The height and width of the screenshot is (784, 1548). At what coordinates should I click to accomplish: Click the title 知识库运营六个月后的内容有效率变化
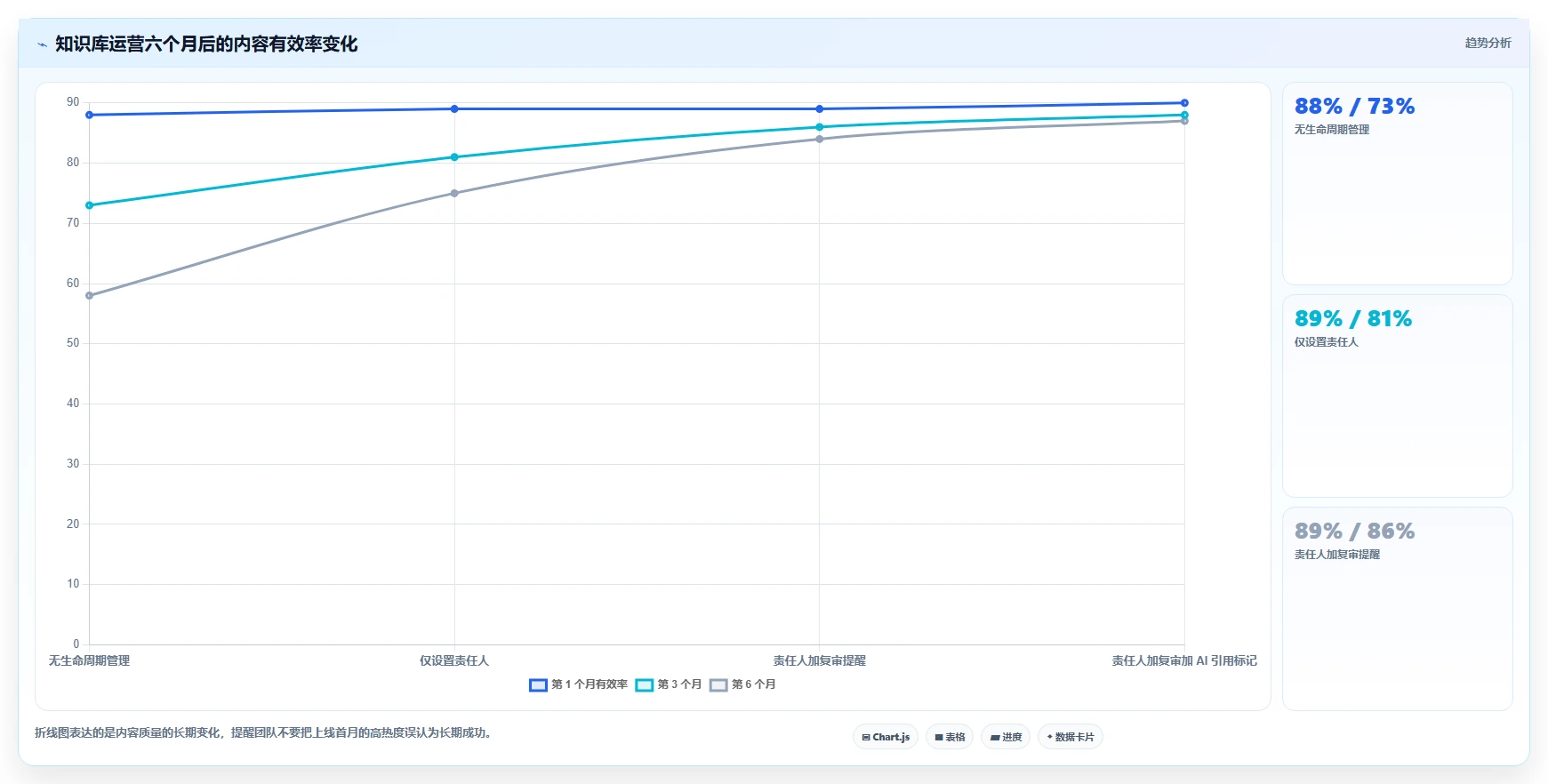(206, 44)
